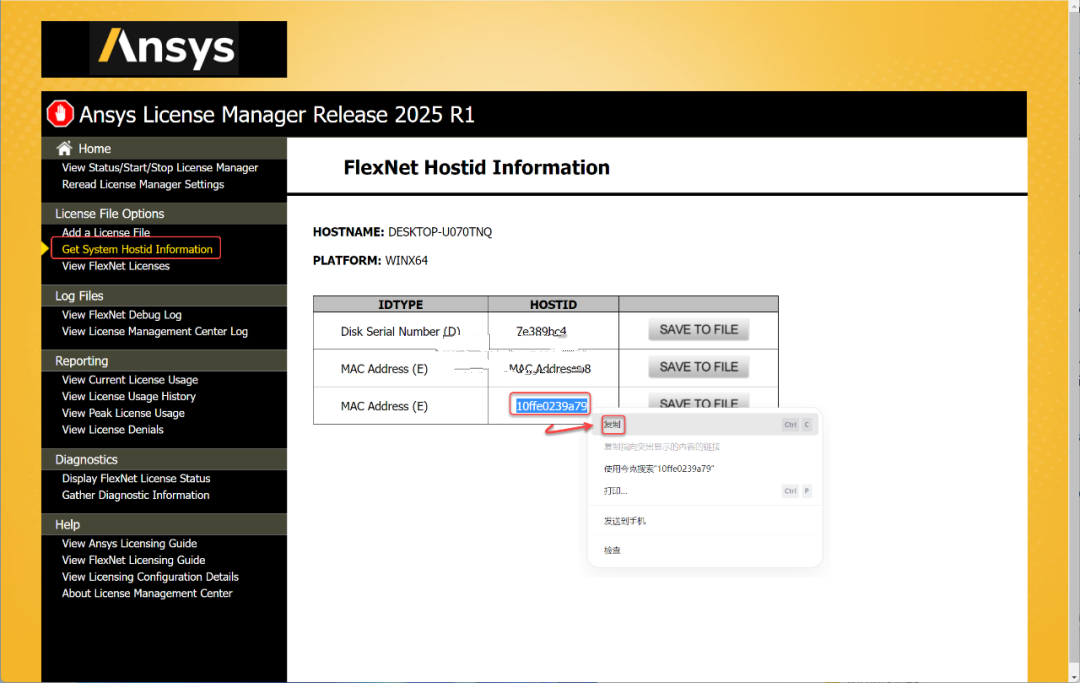
Task: Click SAVE TO FILE for 10ffe0239a79 row
Action: 698,401
